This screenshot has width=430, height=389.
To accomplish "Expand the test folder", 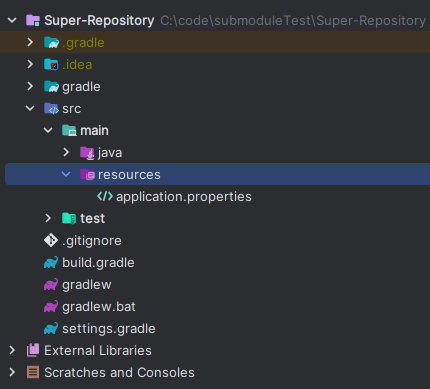I will 48,218.
